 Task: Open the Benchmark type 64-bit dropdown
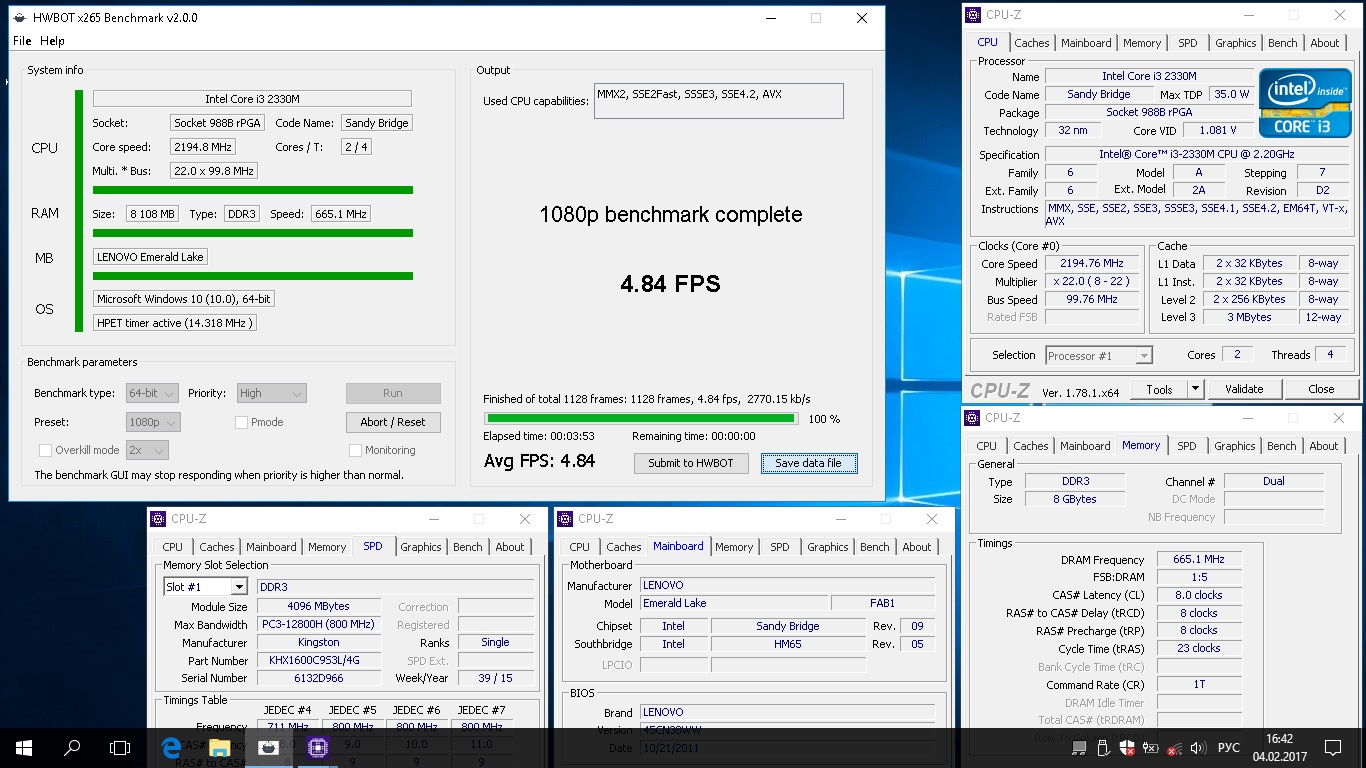point(152,394)
